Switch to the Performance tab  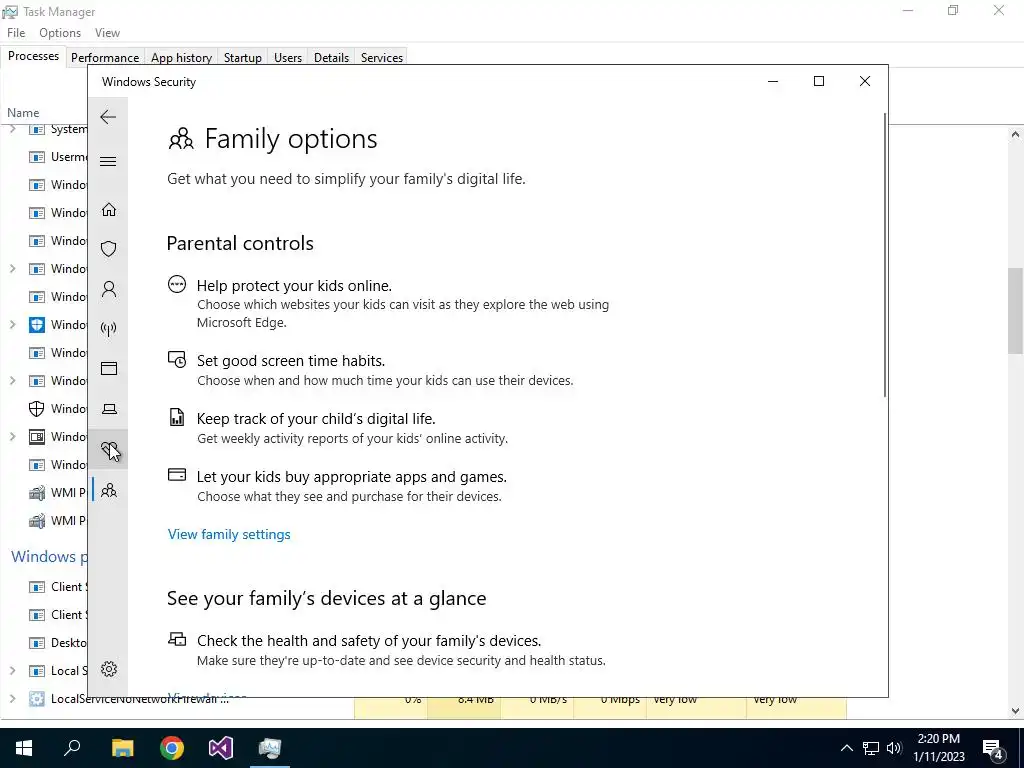click(104, 57)
